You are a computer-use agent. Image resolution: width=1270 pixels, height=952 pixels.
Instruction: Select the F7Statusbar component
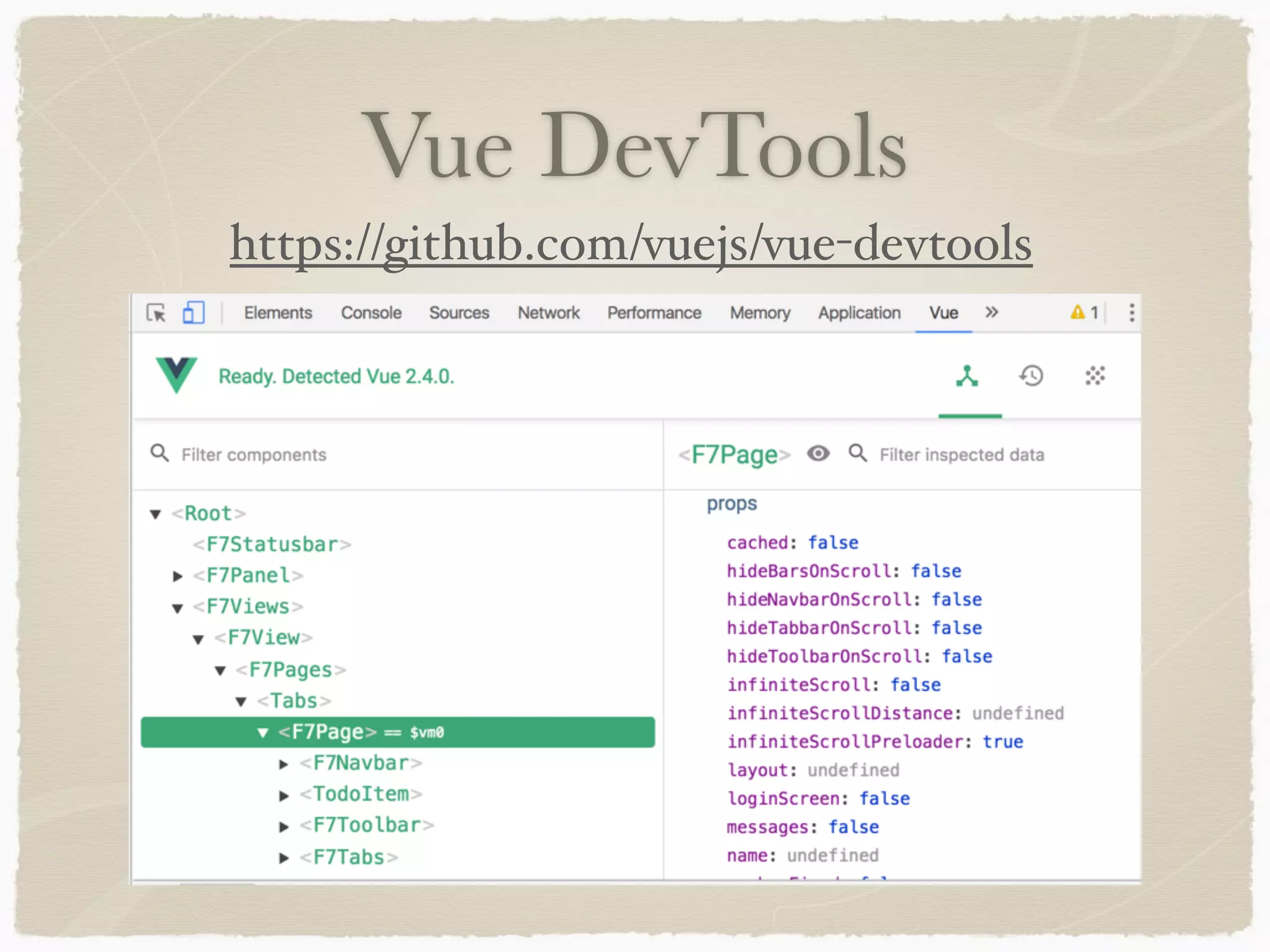272,544
